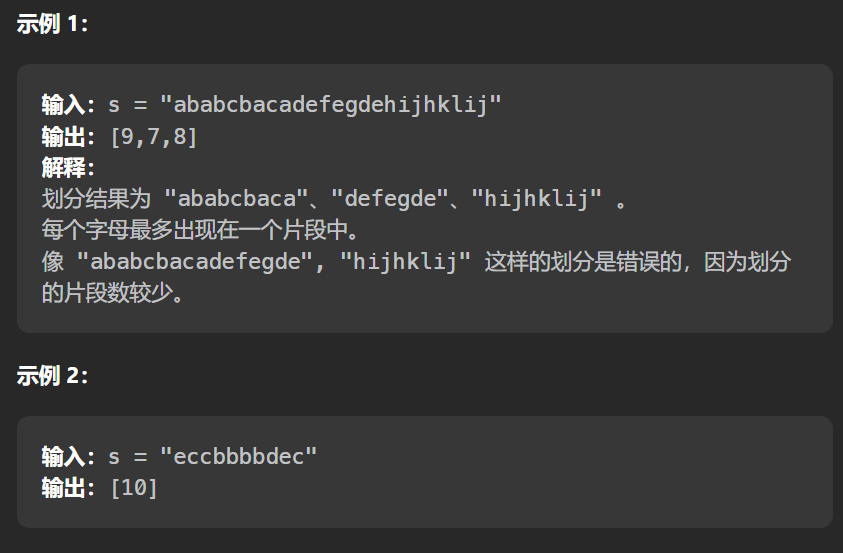Viewport: 843px width, 553px height.
Task: Click the 输入 label in example 1
Action: coord(63,104)
